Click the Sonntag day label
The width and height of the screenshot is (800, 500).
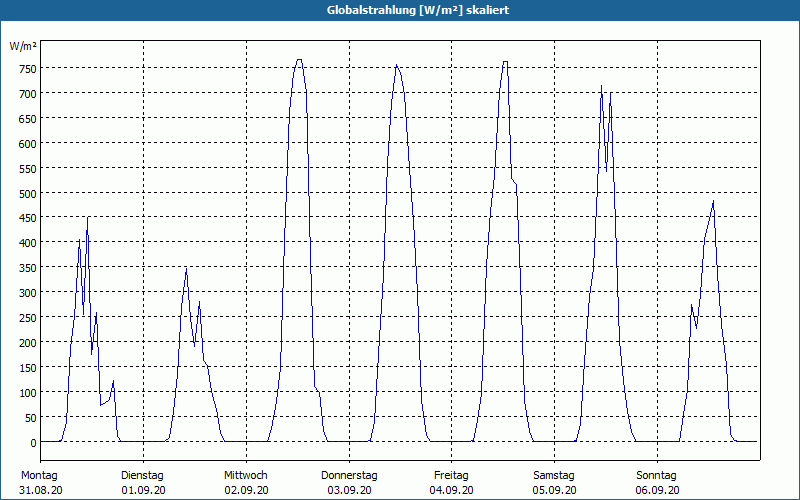[x=656, y=476]
